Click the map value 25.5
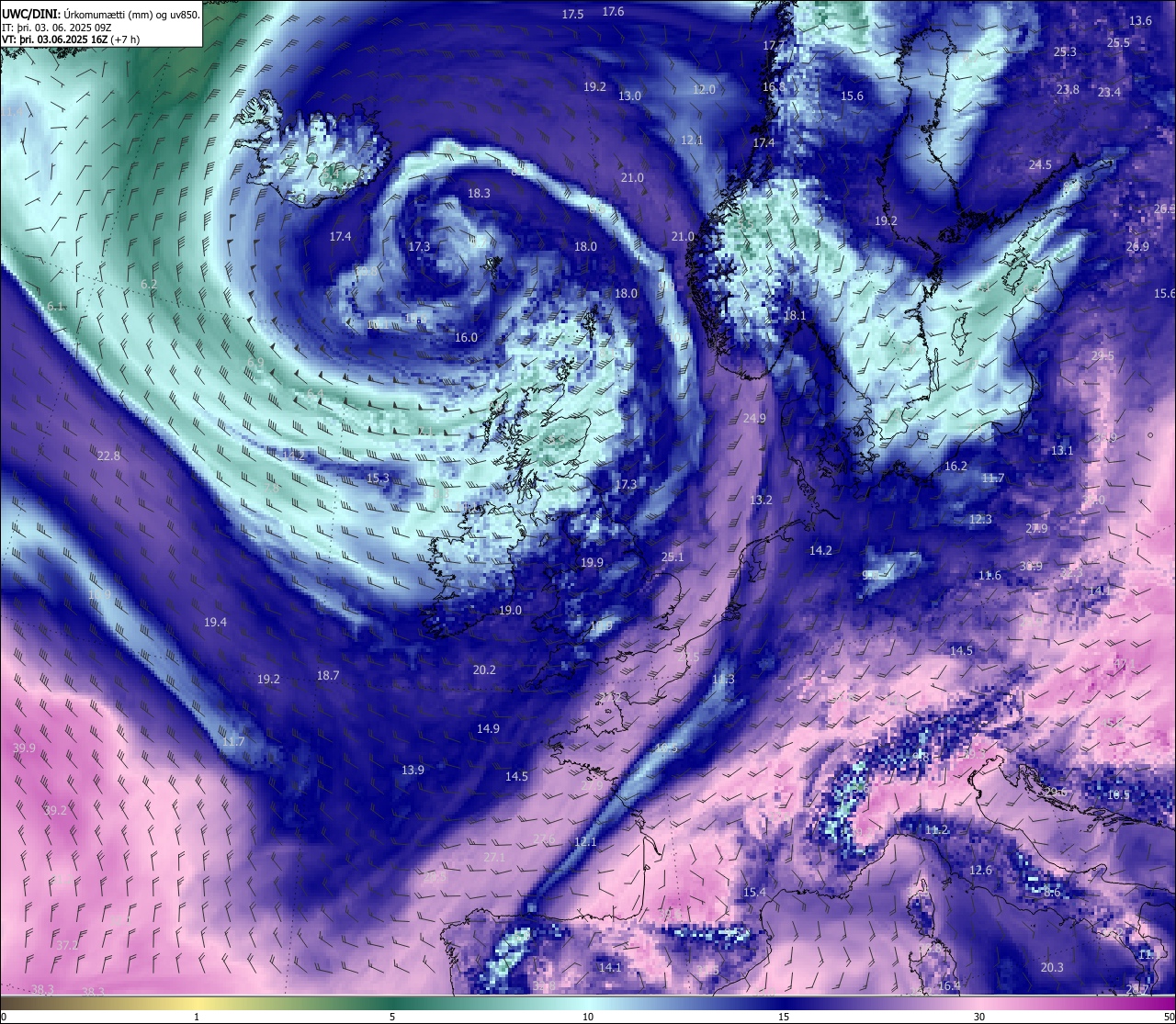This screenshot has height=1024, width=1176. click(x=1118, y=43)
